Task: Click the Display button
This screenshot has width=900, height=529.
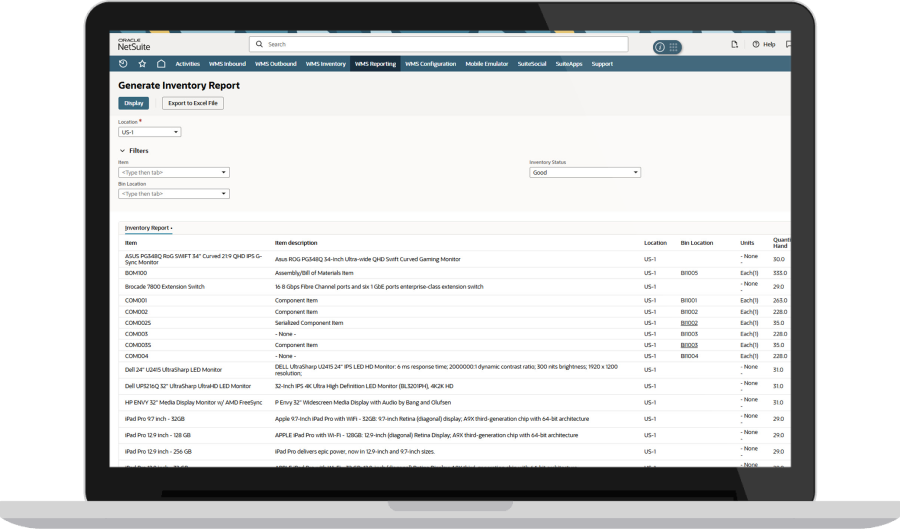Action: [x=133, y=103]
